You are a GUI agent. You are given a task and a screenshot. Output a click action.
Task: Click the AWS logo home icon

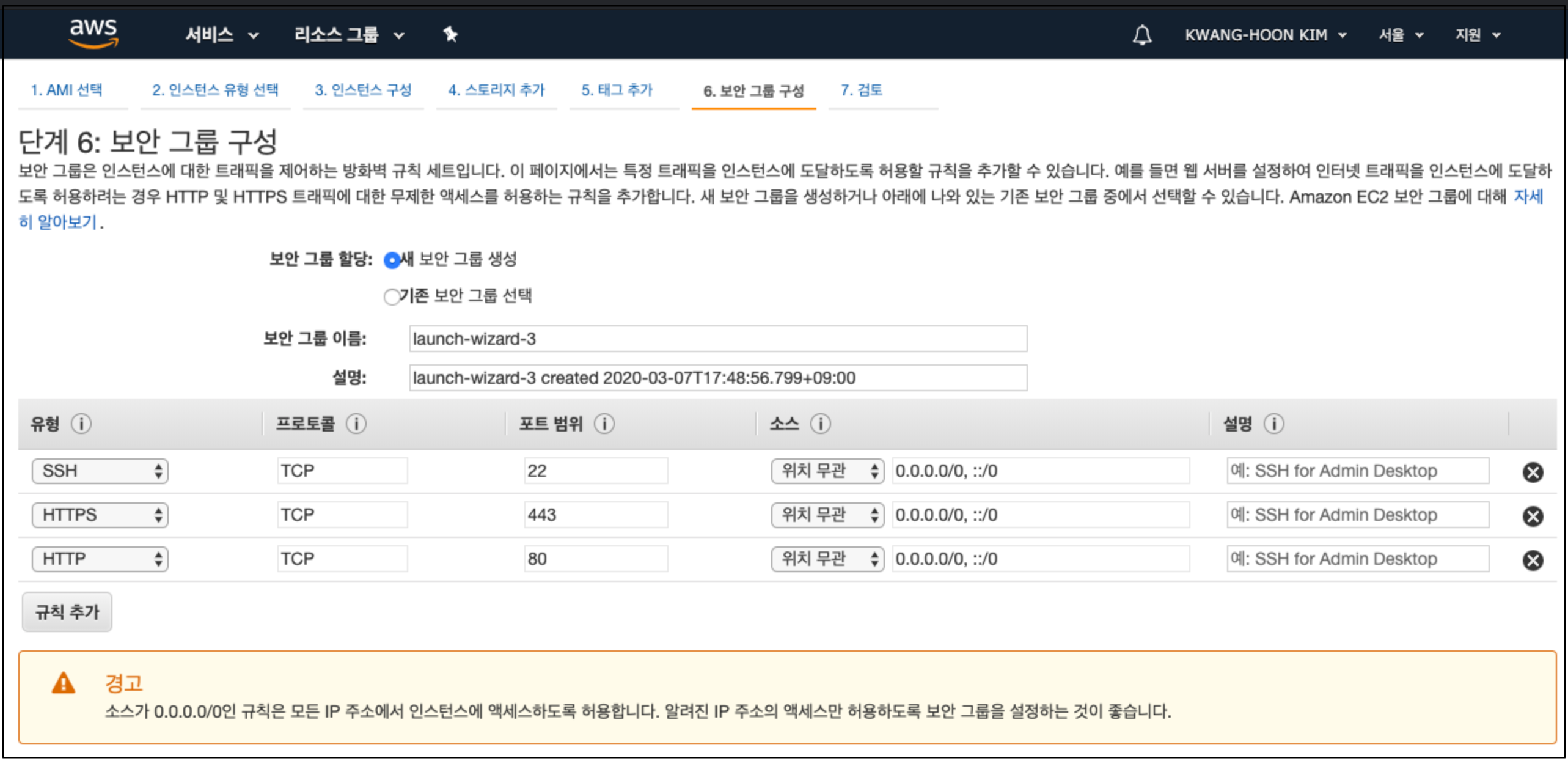point(93,33)
